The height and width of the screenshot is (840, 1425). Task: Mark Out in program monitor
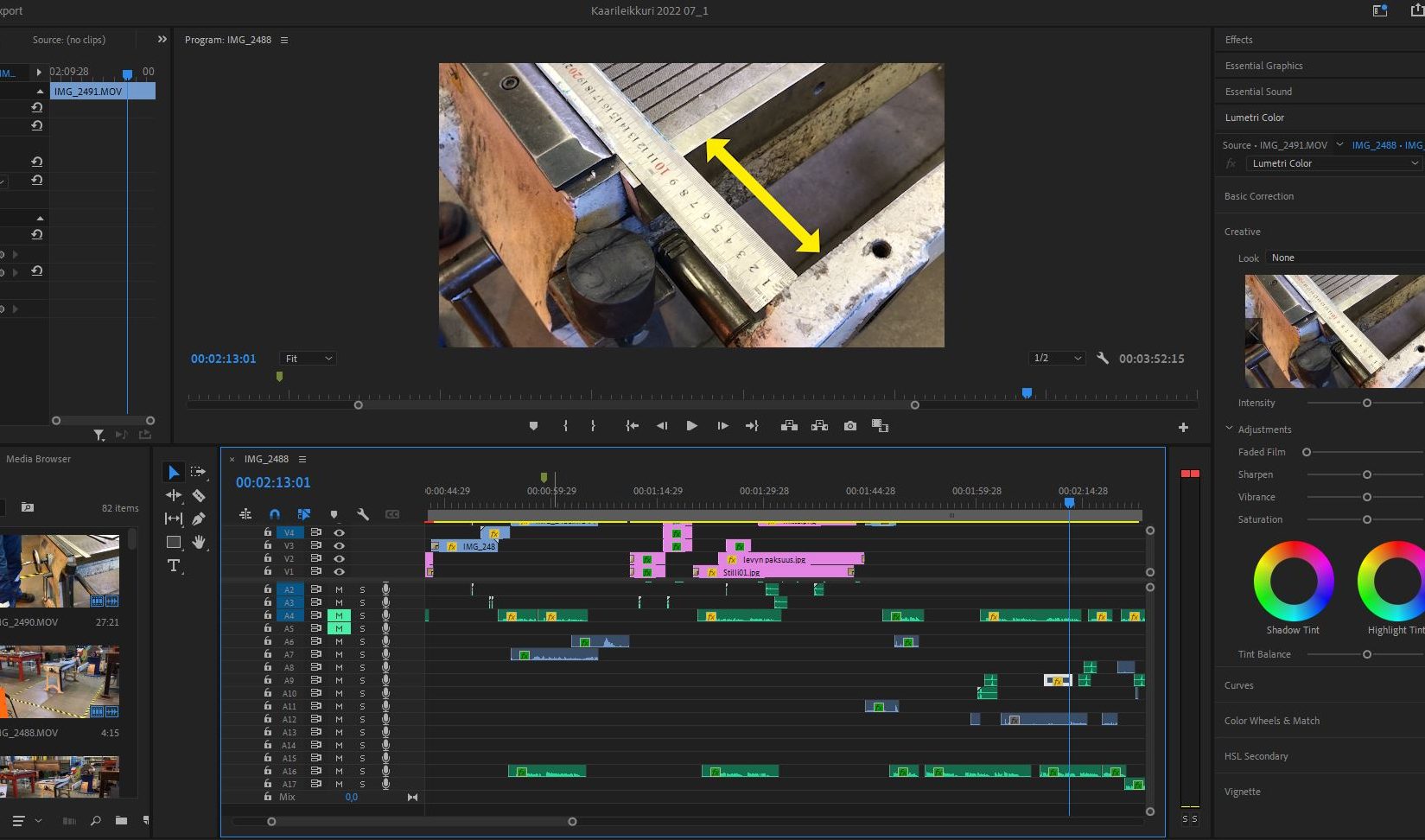[593, 426]
